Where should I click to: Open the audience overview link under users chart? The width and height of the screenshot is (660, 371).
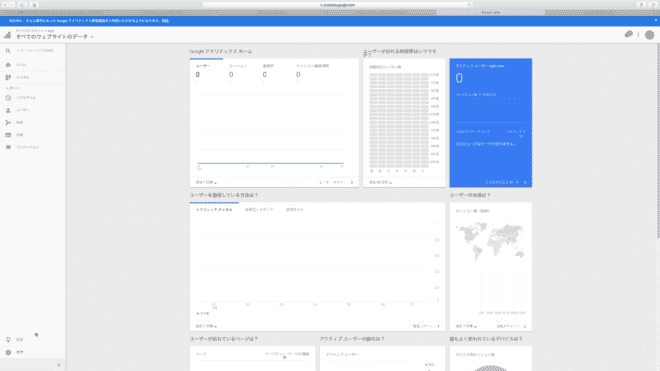coord(336,182)
